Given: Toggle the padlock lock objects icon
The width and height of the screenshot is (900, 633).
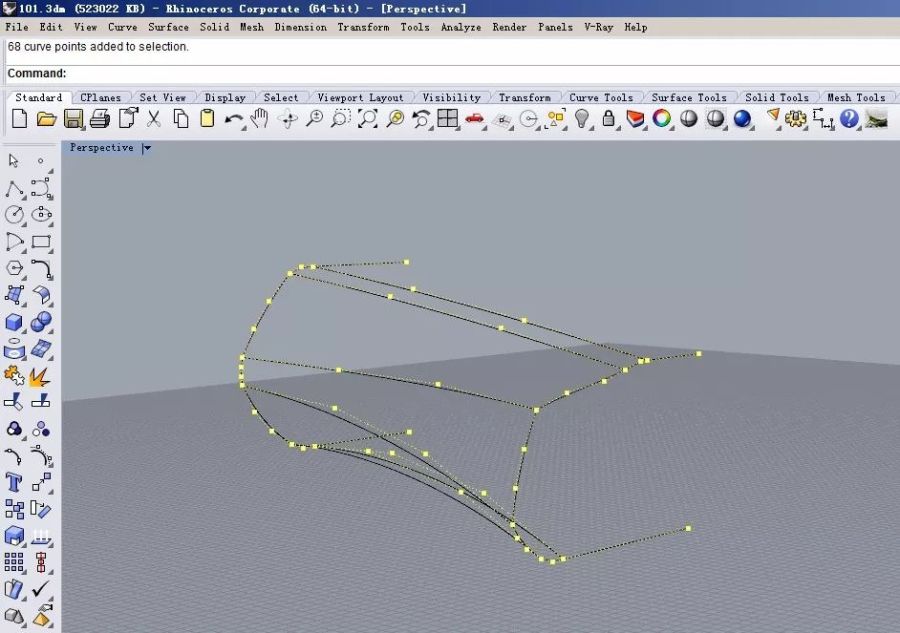Looking at the screenshot, I should (608, 119).
